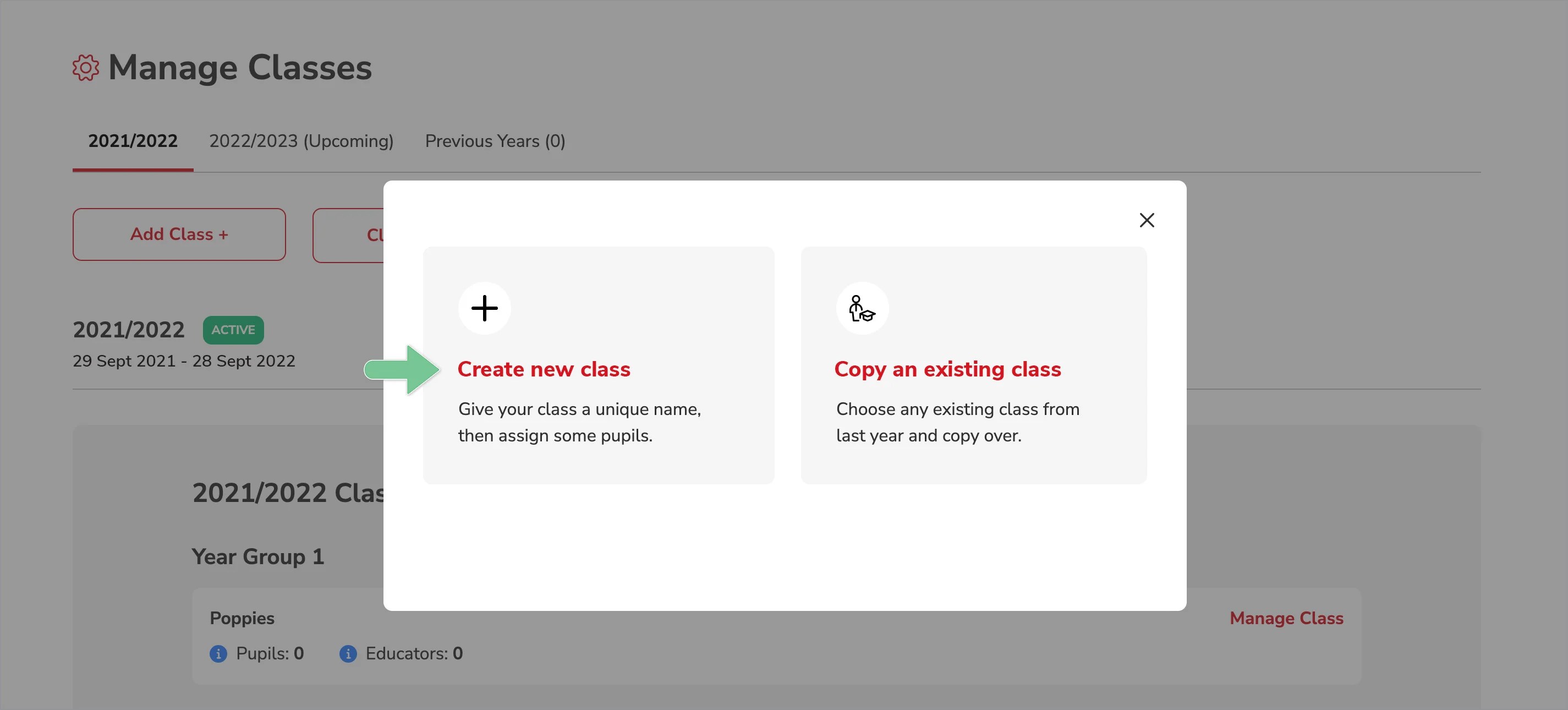This screenshot has height=710, width=1568.
Task: Open Manage Class link for Poppies
Action: point(1286,618)
